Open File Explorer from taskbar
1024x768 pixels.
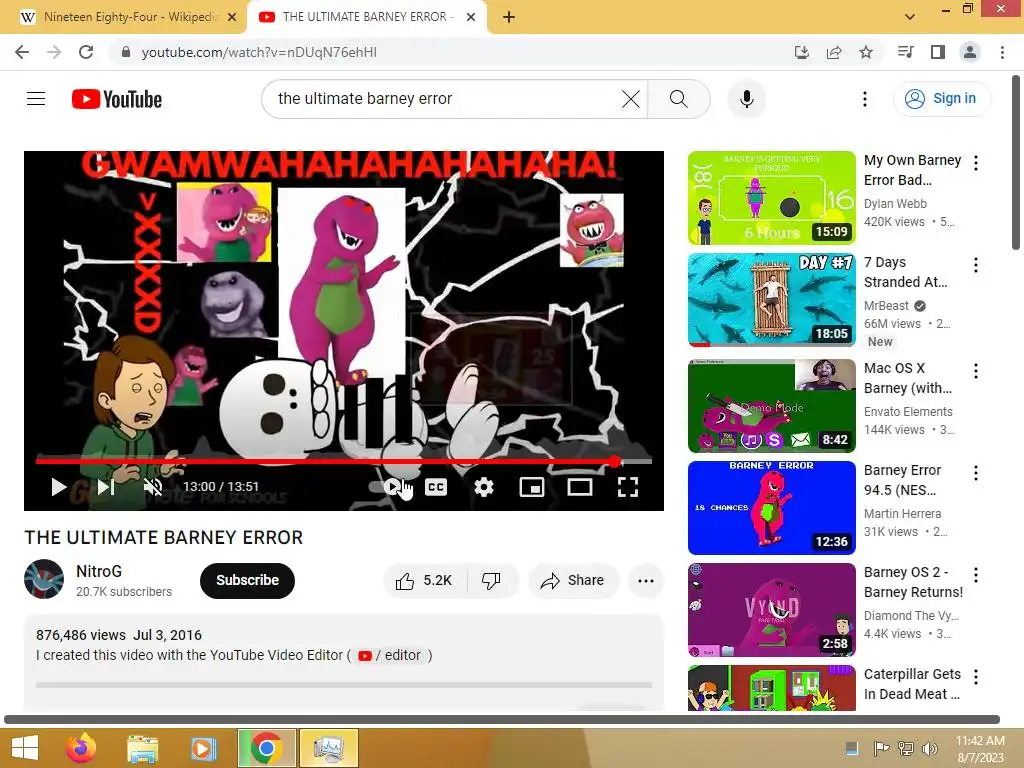coord(142,748)
